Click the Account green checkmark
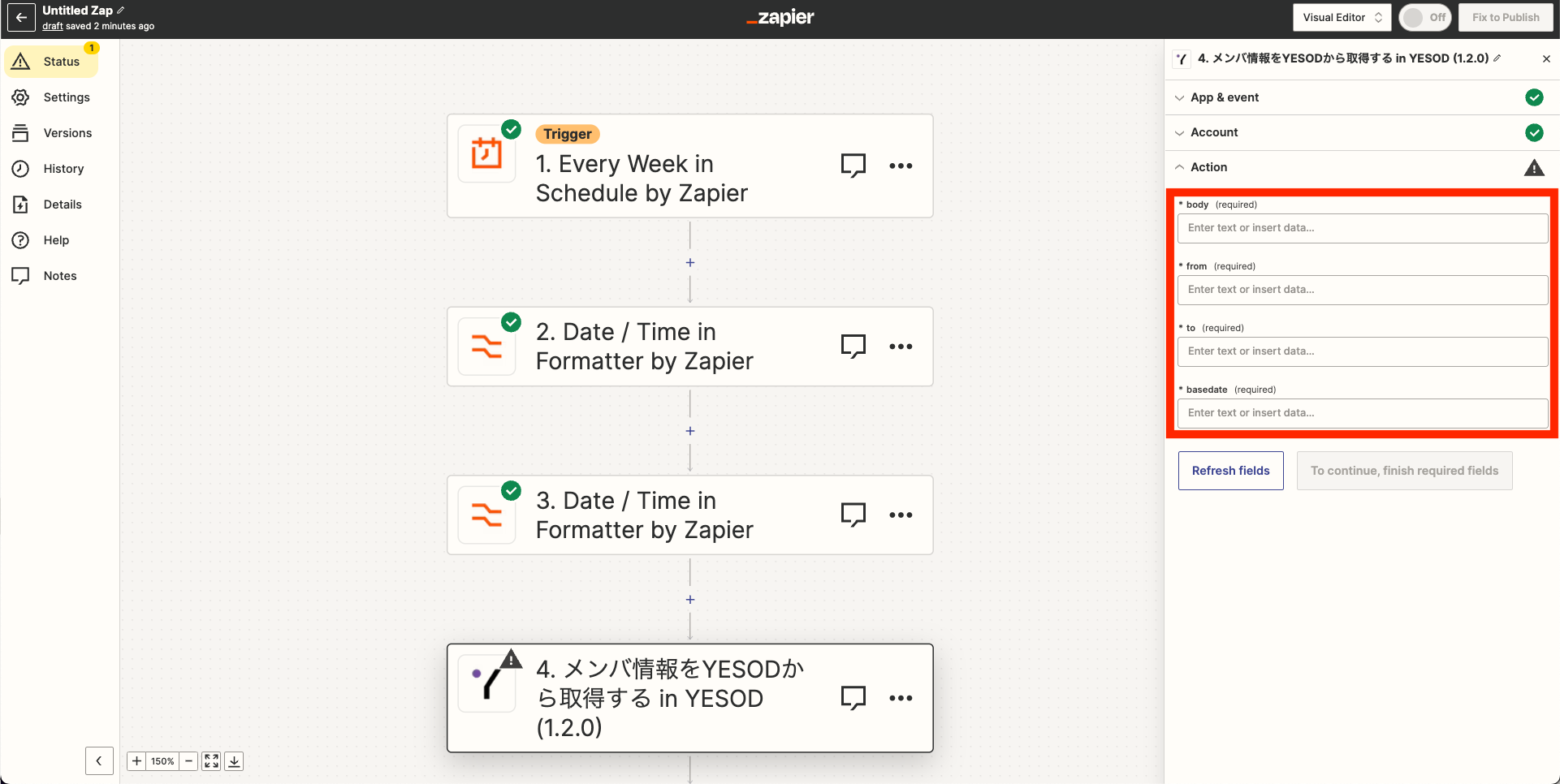Screen dimensions: 1560x784 tap(1534, 132)
